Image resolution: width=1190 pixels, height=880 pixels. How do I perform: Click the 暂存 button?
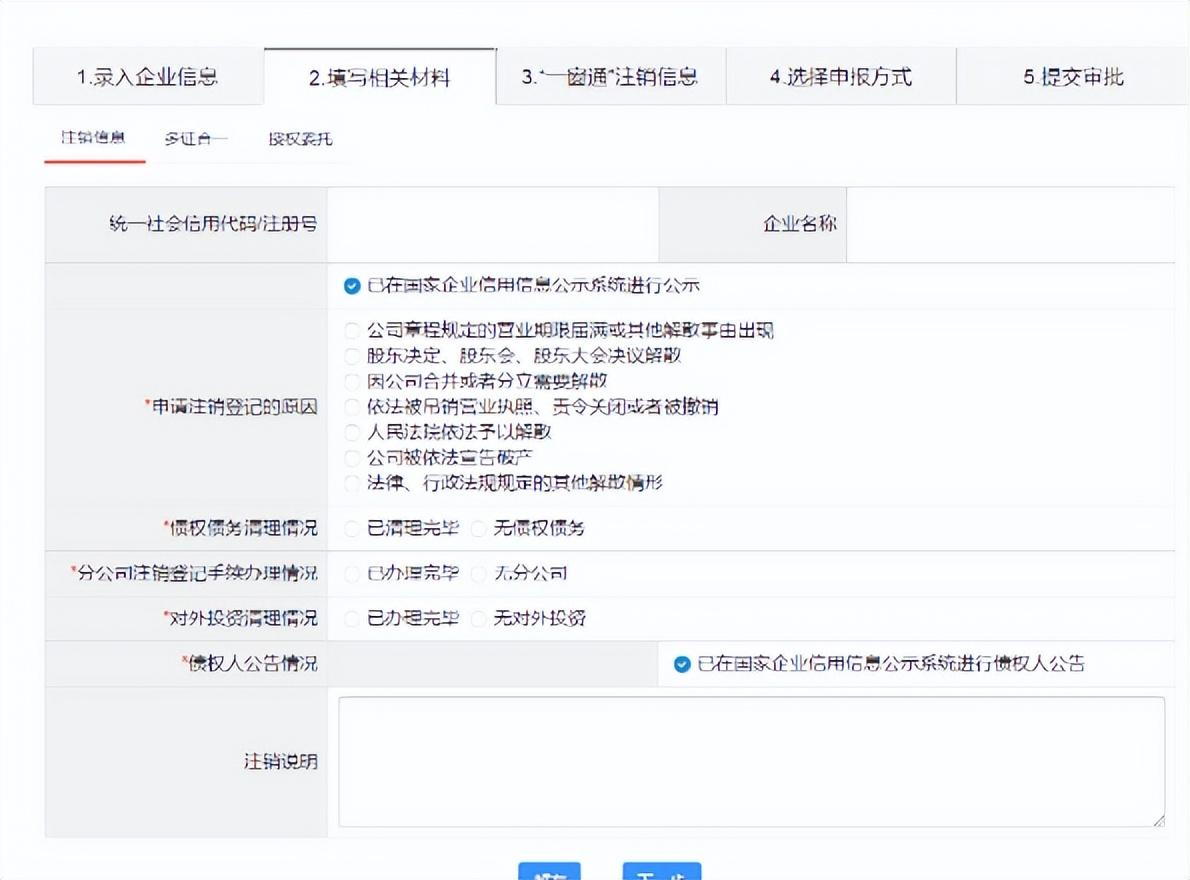(549, 872)
